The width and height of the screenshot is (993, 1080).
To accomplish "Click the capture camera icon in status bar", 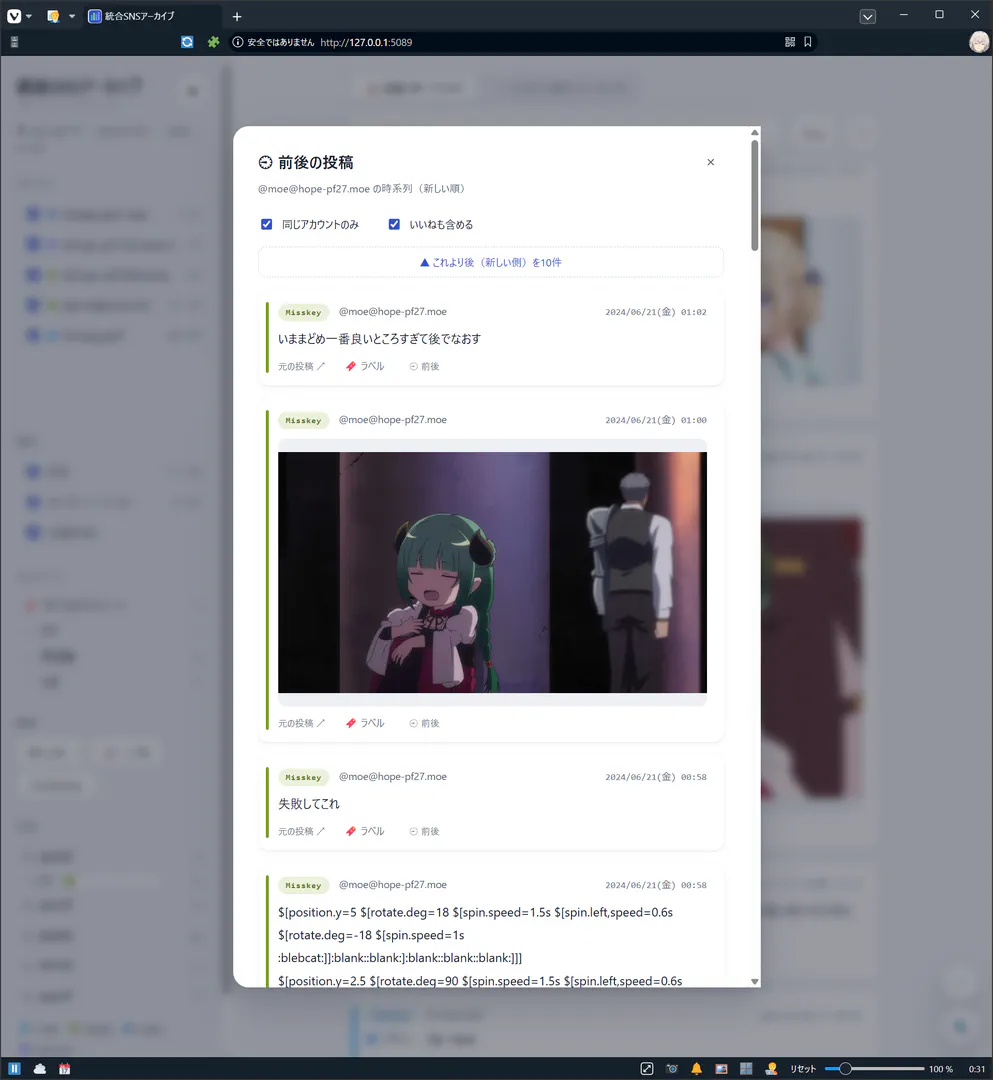I will click(672, 1069).
